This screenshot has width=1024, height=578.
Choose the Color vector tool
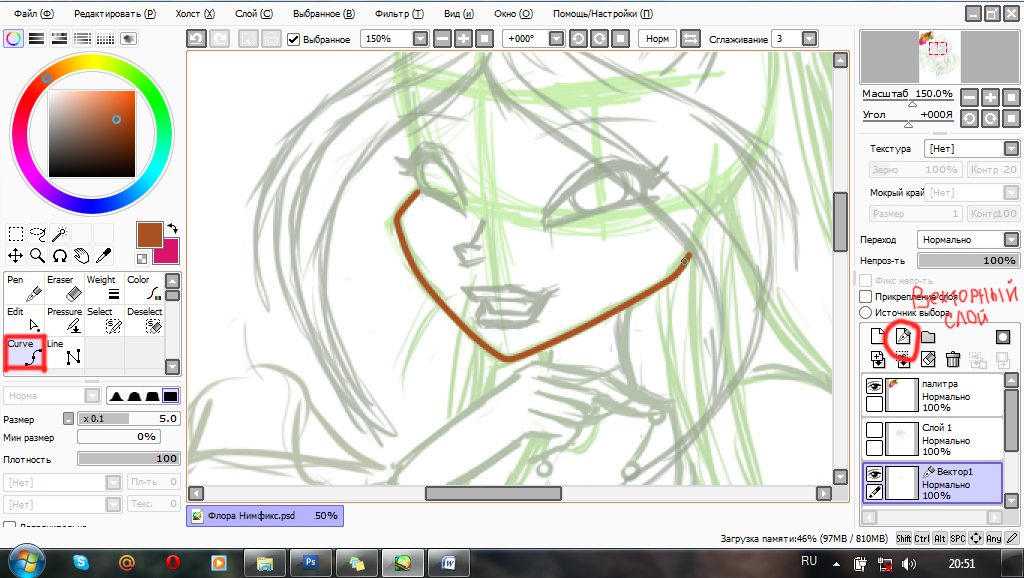pyautogui.click(x=144, y=288)
